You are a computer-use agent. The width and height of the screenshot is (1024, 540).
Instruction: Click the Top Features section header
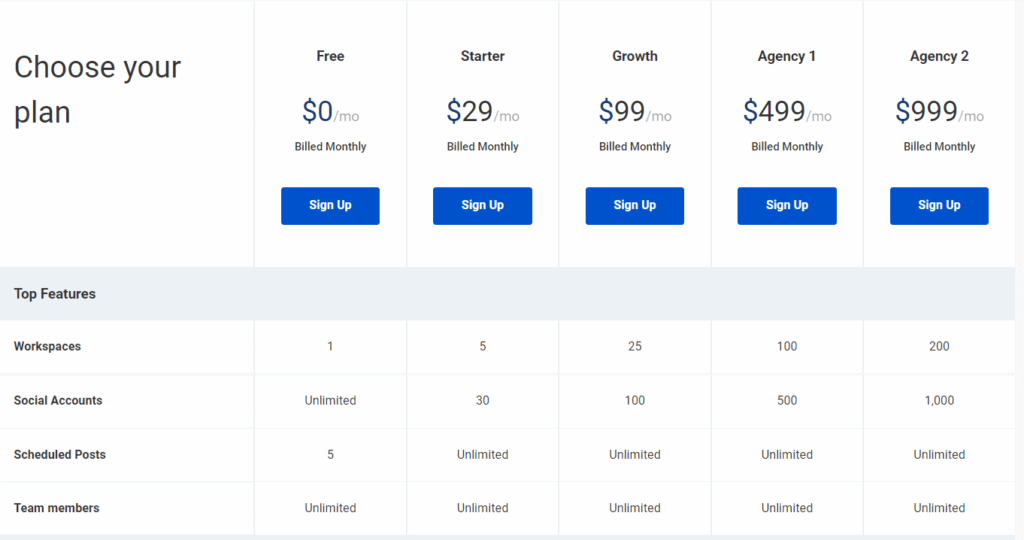pos(55,294)
